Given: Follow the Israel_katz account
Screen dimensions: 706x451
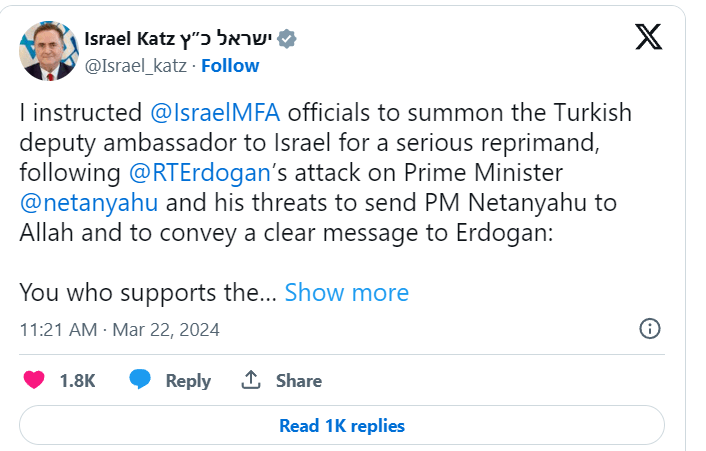Looking at the screenshot, I should pos(230,66).
